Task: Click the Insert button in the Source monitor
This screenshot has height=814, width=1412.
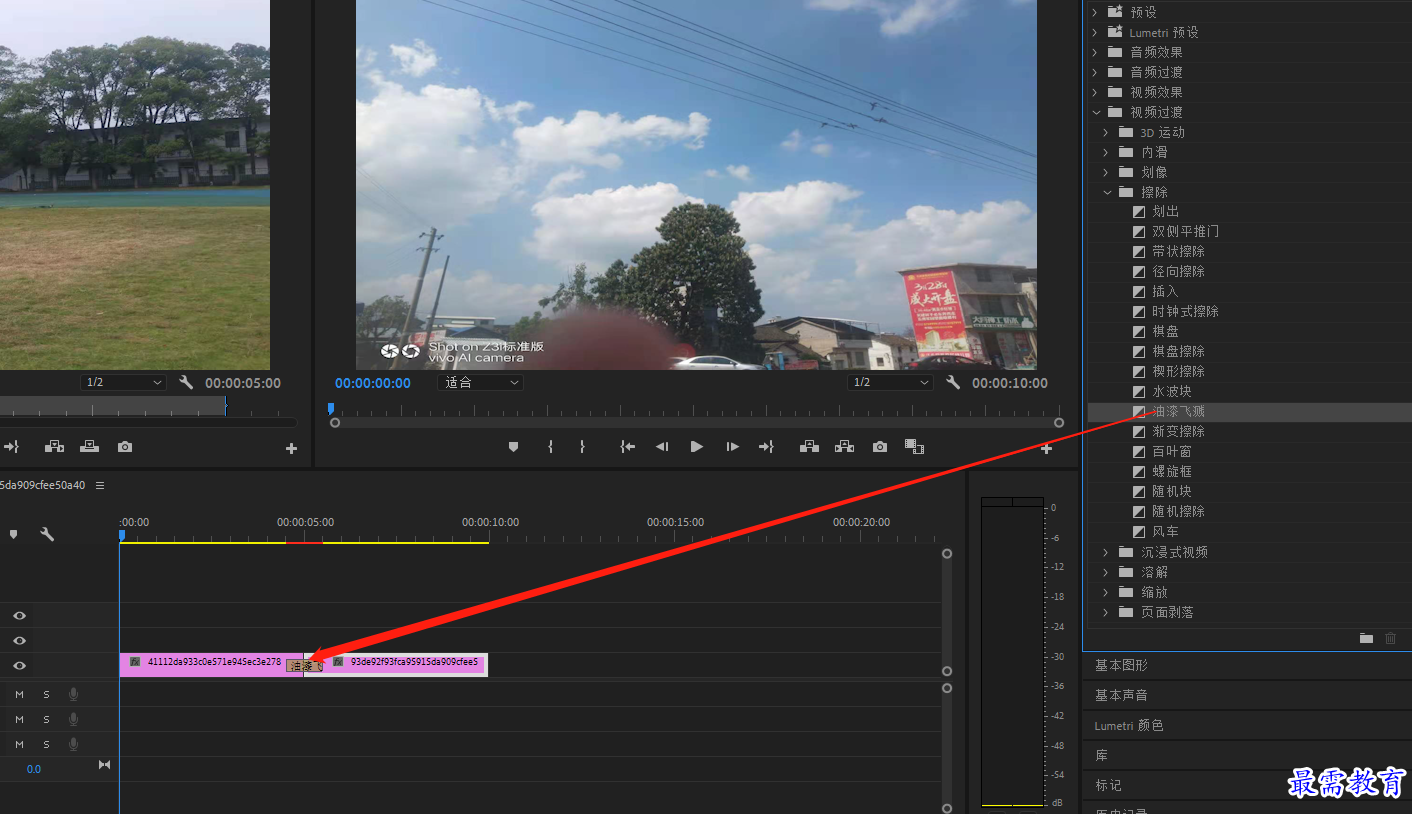Action: 54,447
